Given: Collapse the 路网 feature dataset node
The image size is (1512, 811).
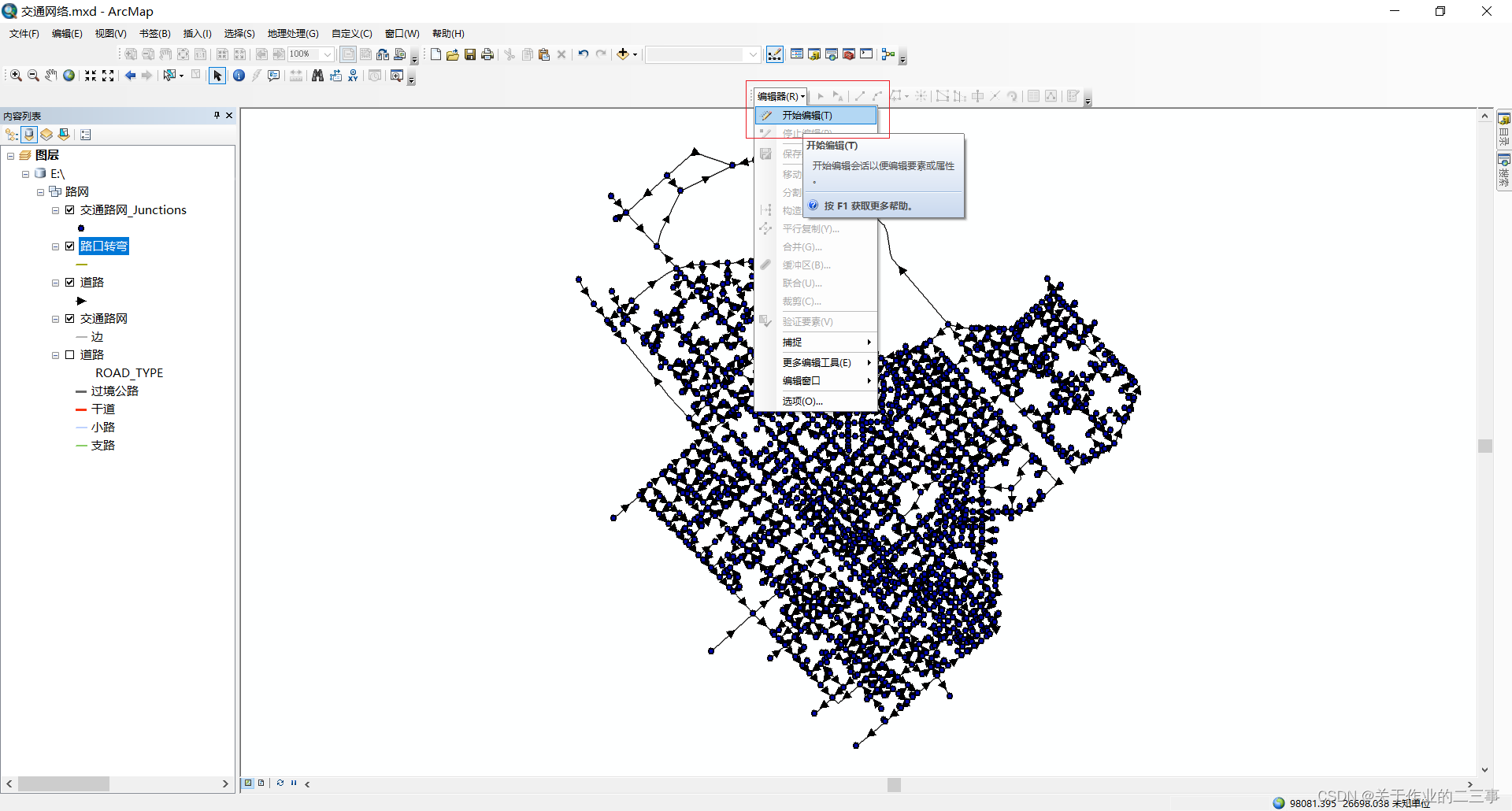Looking at the screenshot, I should pos(41,192).
